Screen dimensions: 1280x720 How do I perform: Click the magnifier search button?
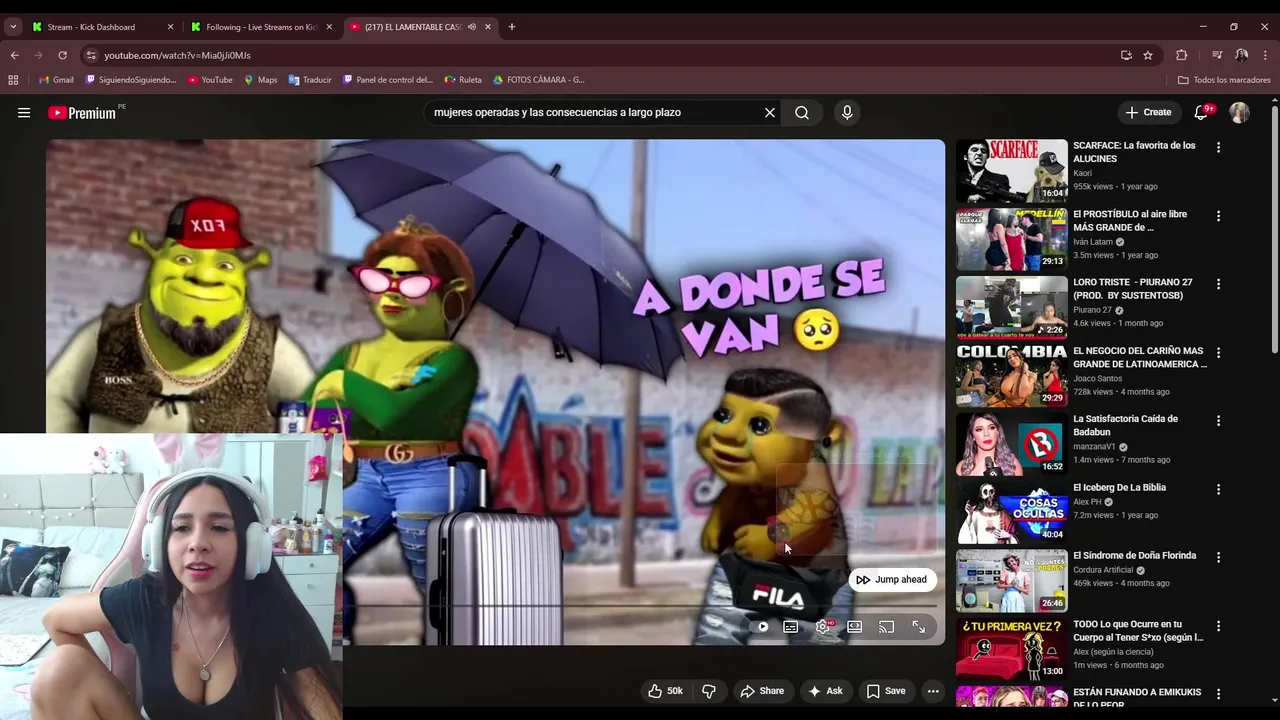[802, 113]
